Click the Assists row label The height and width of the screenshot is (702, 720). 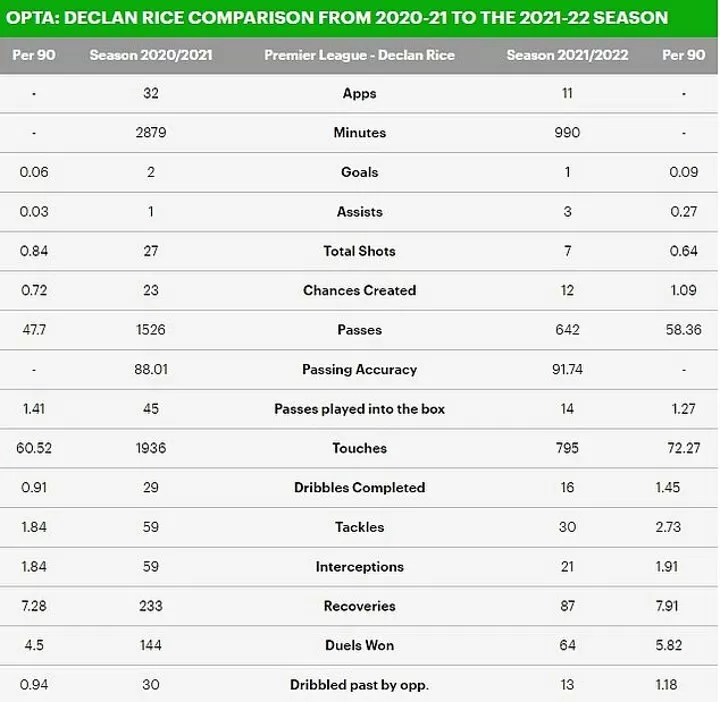point(360,212)
